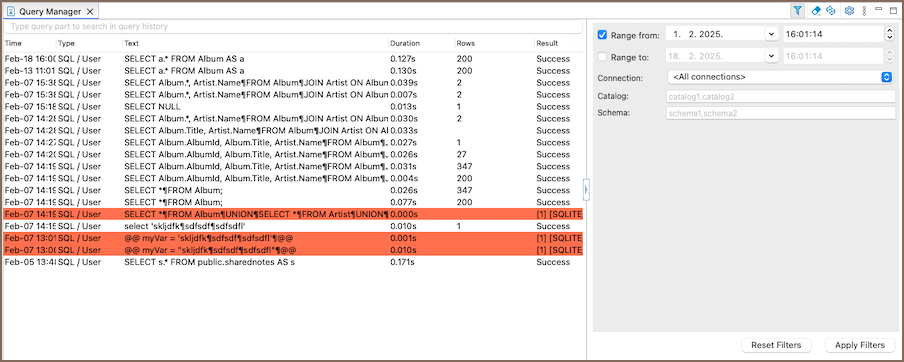
Task: Sort by the Duration column header
Action: point(405,43)
